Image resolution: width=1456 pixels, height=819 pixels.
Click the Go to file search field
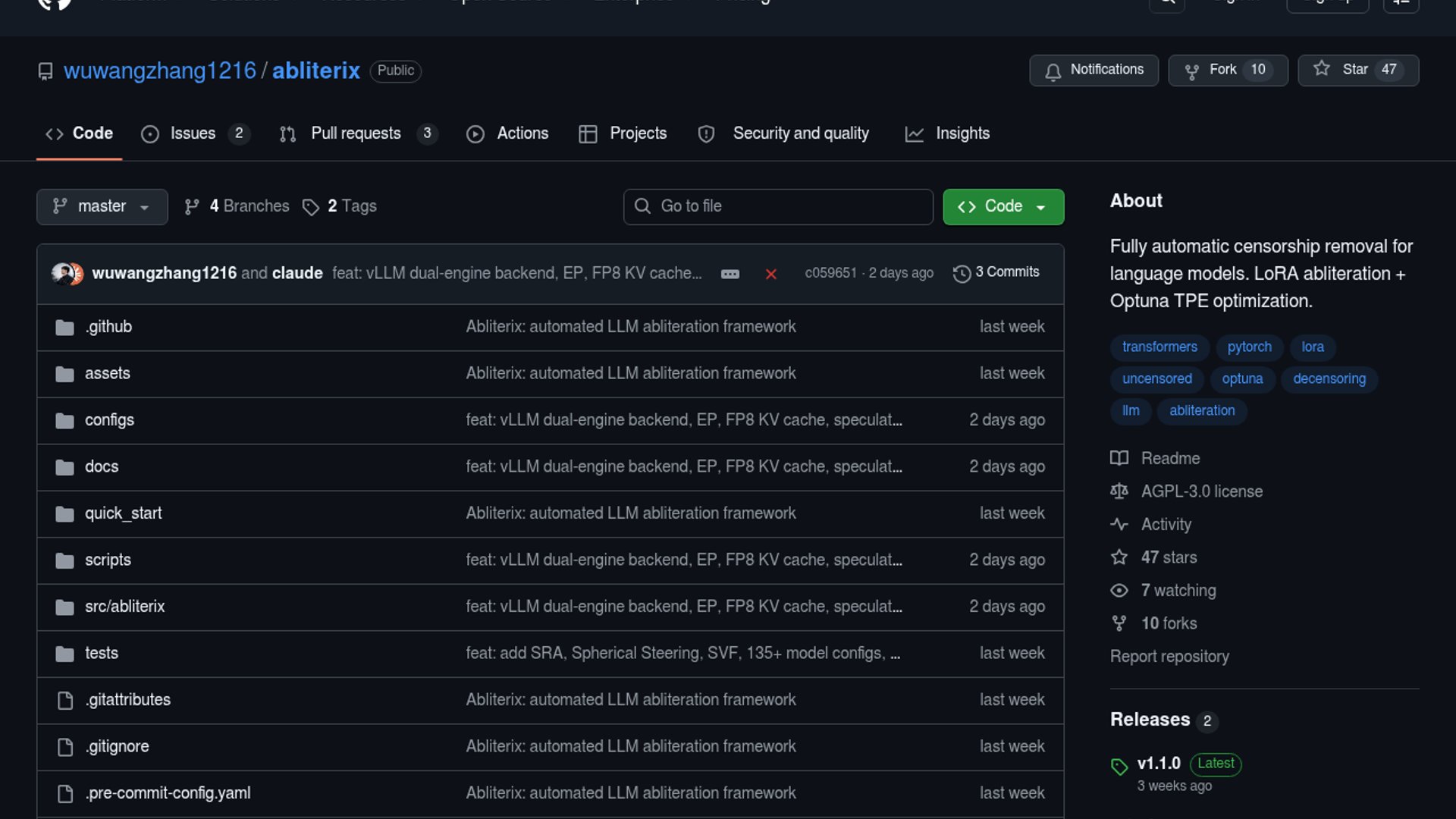(778, 206)
